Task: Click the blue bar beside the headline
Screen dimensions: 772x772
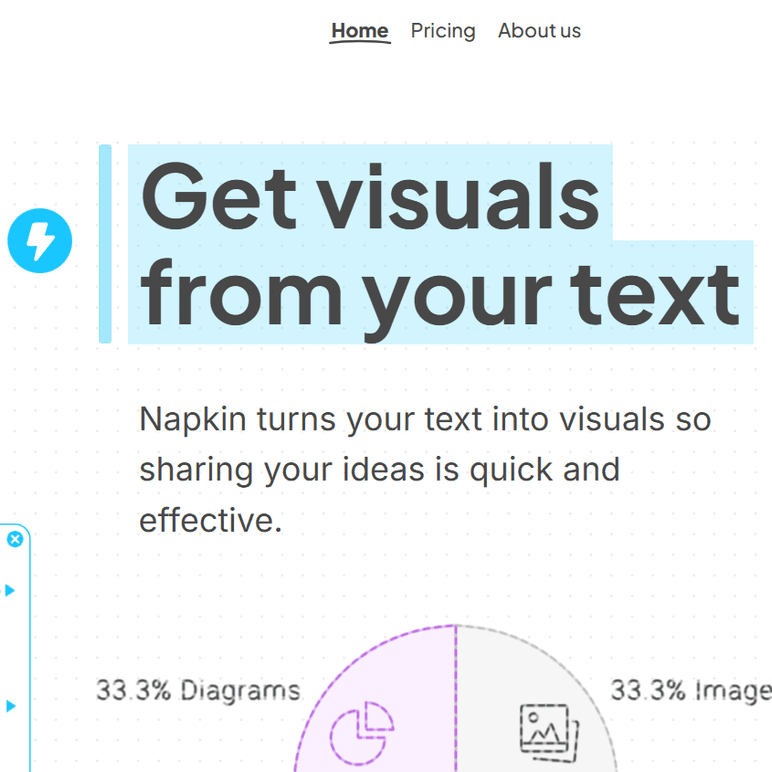Action: (x=105, y=243)
